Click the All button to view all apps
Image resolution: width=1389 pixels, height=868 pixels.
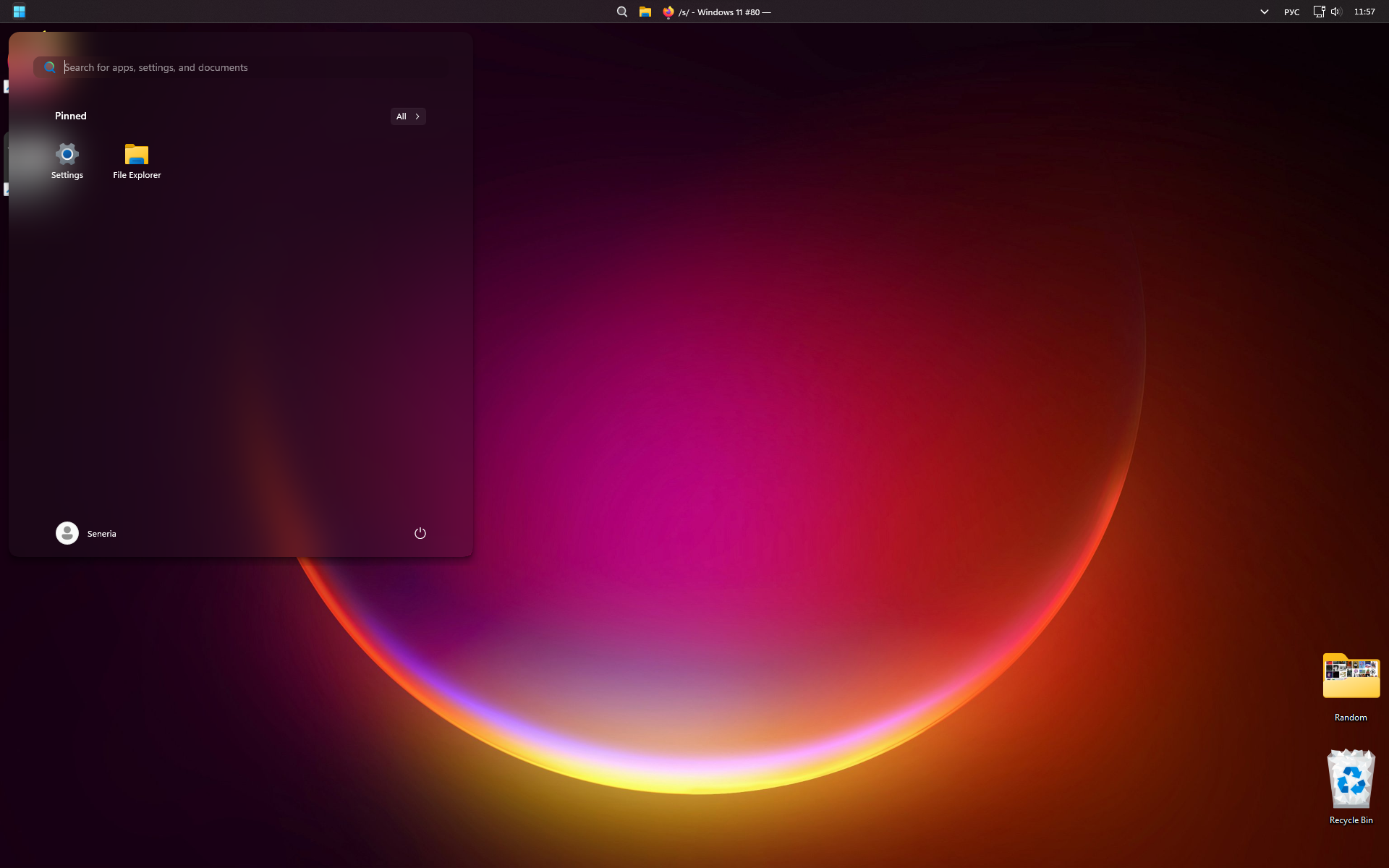pos(402,116)
